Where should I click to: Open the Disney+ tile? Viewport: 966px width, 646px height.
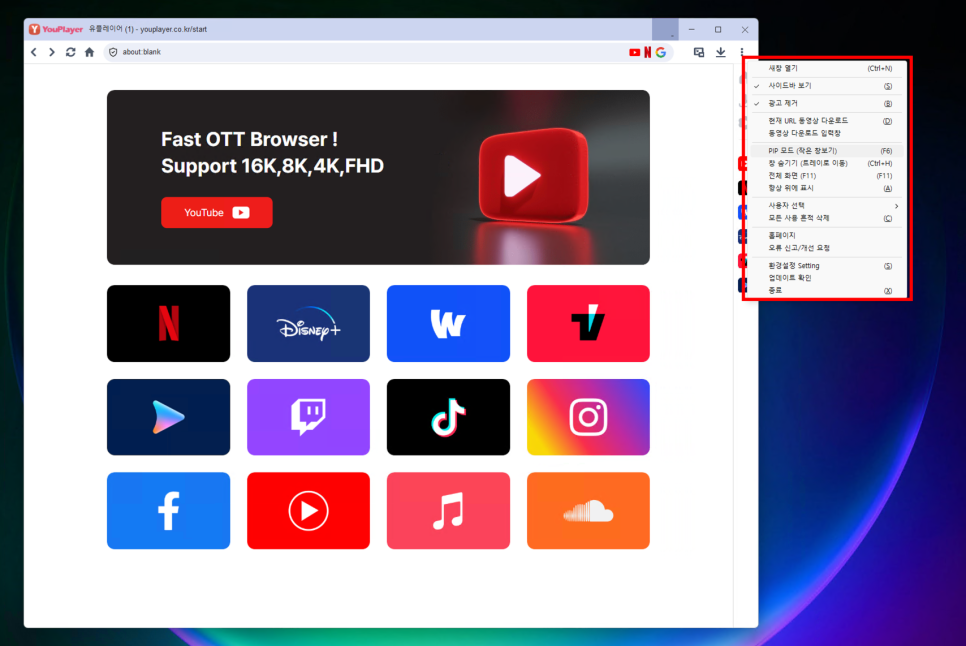tap(308, 323)
